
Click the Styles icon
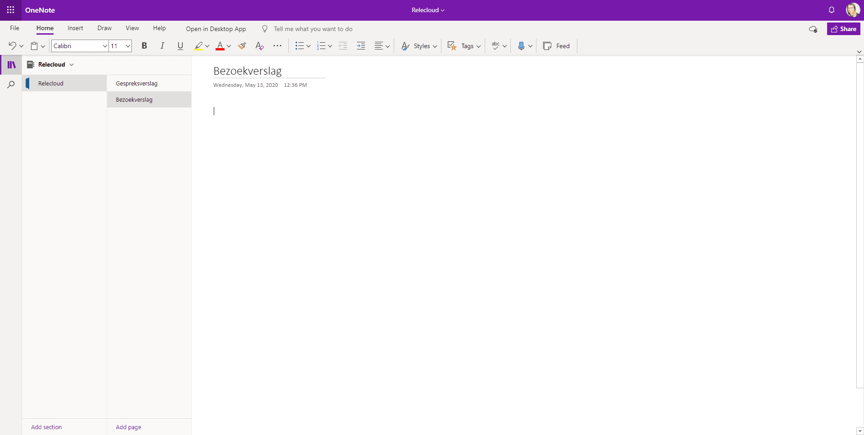pyautogui.click(x=405, y=46)
